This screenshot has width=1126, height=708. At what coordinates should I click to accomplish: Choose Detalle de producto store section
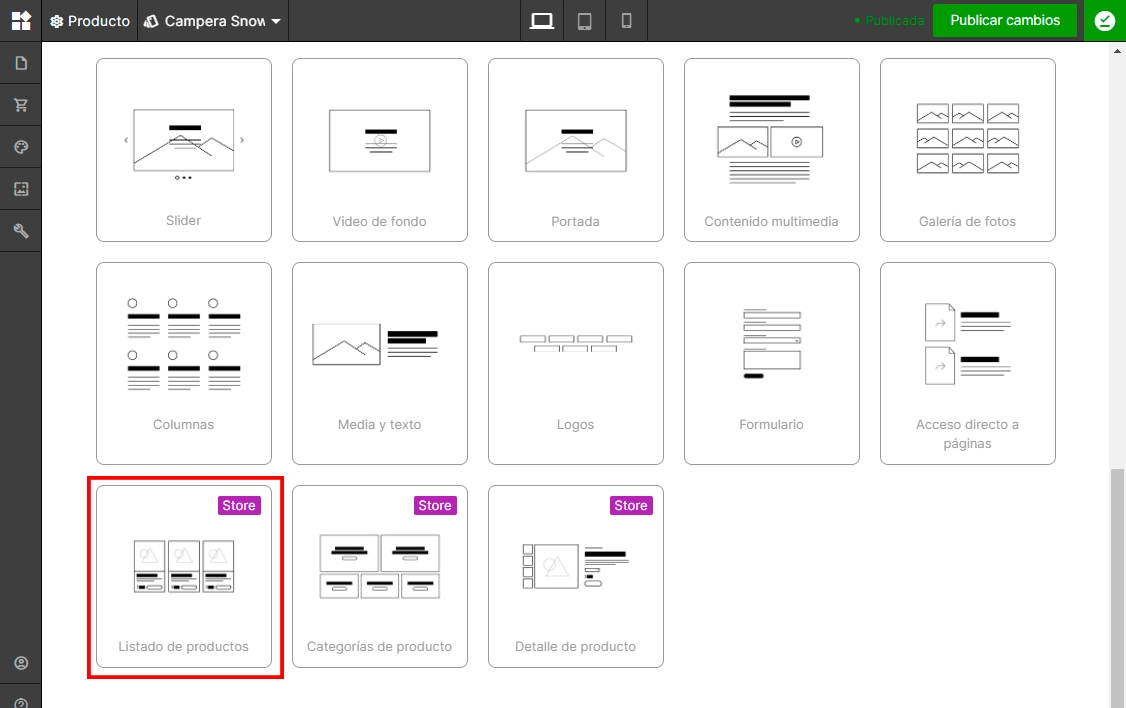coord(575,576)
